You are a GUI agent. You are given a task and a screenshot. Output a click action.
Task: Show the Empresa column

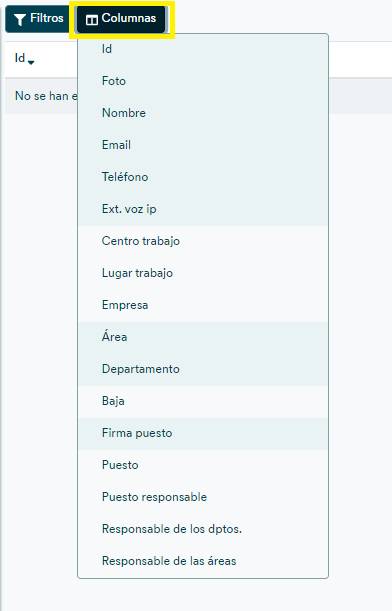(203, 305)
